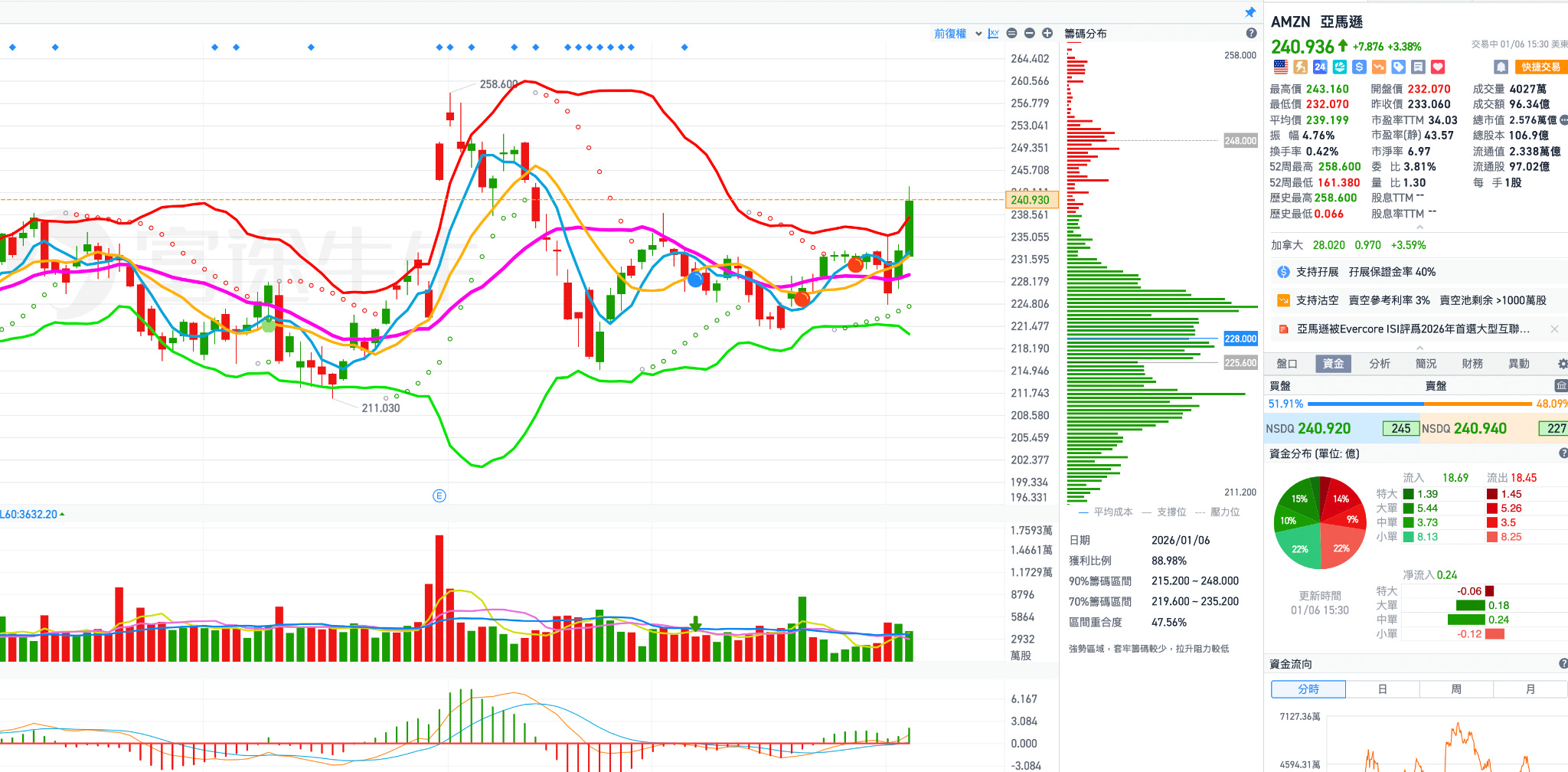This screenshot has width=1568, height=772.
Task: Open help for 資金流向 section
Action: pos(1563,664)
